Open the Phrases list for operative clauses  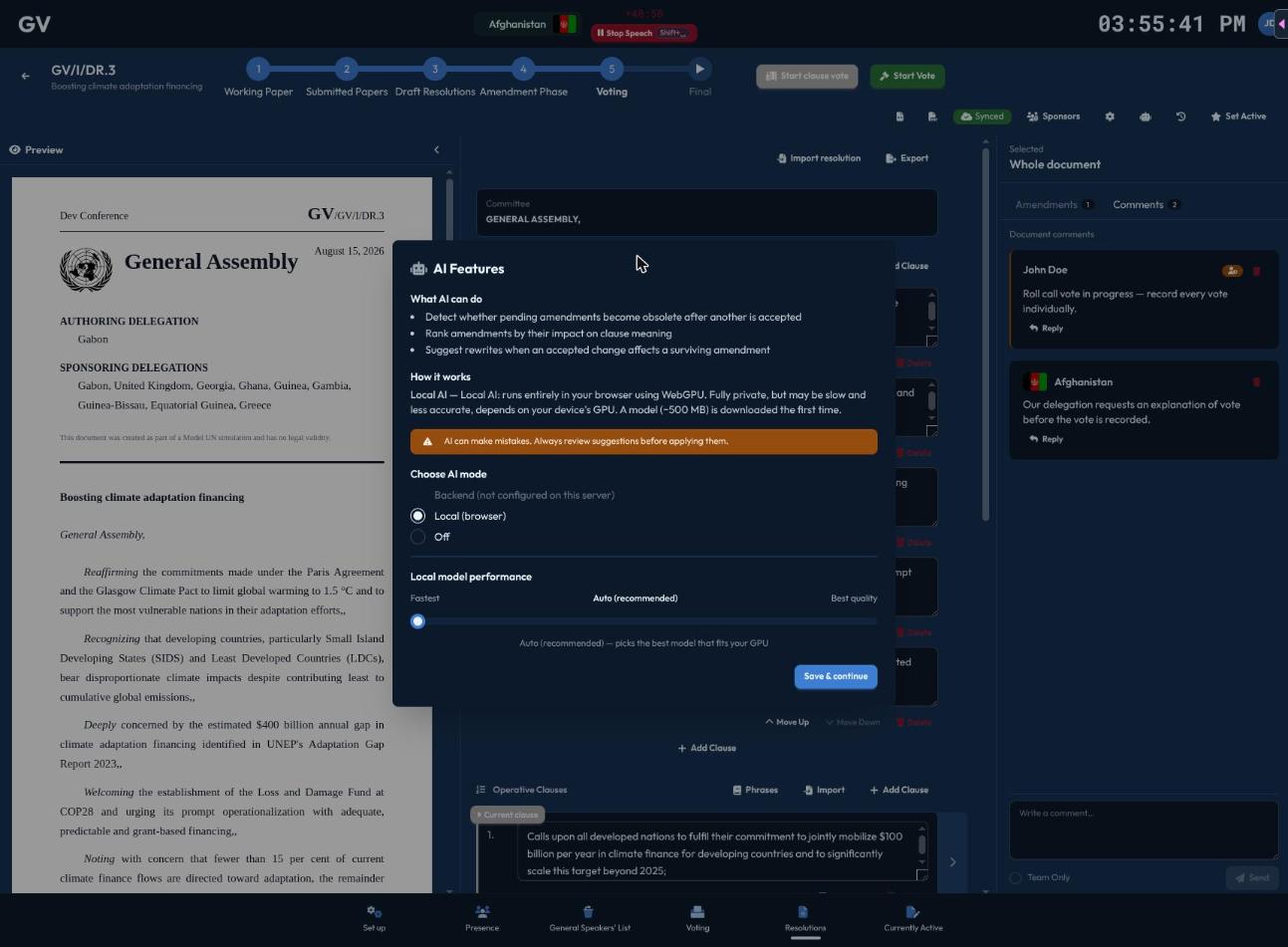755,790
